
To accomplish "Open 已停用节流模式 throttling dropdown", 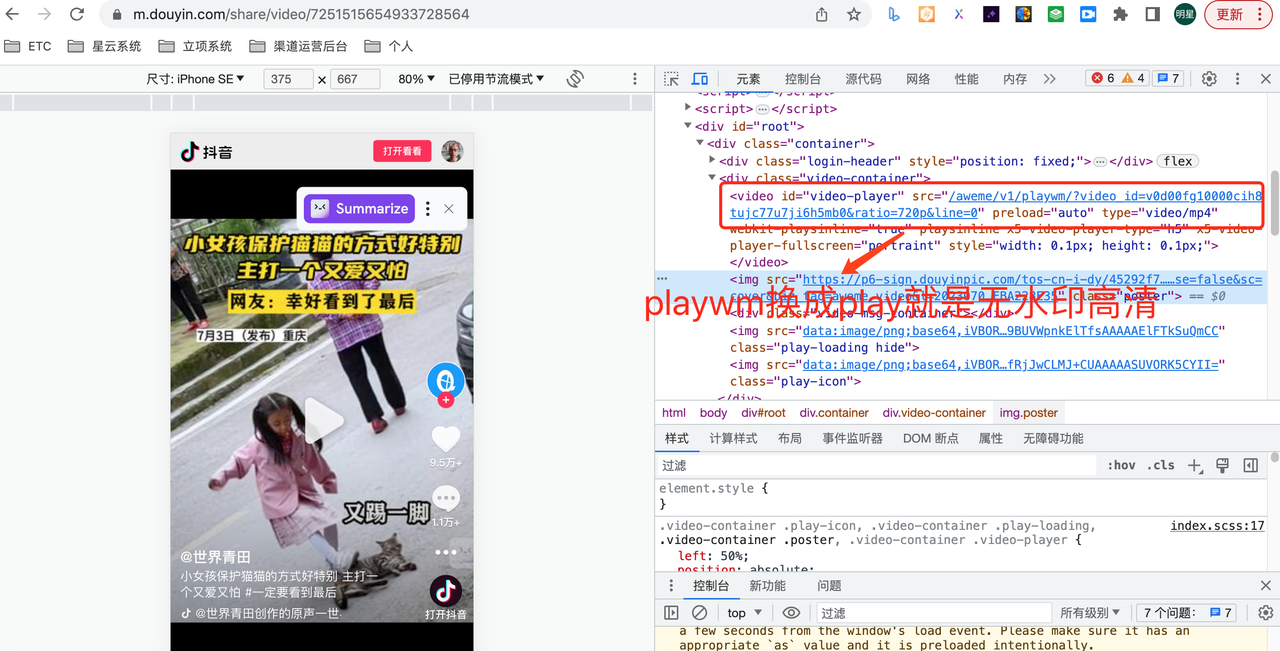I will click(x=496, y=79).
